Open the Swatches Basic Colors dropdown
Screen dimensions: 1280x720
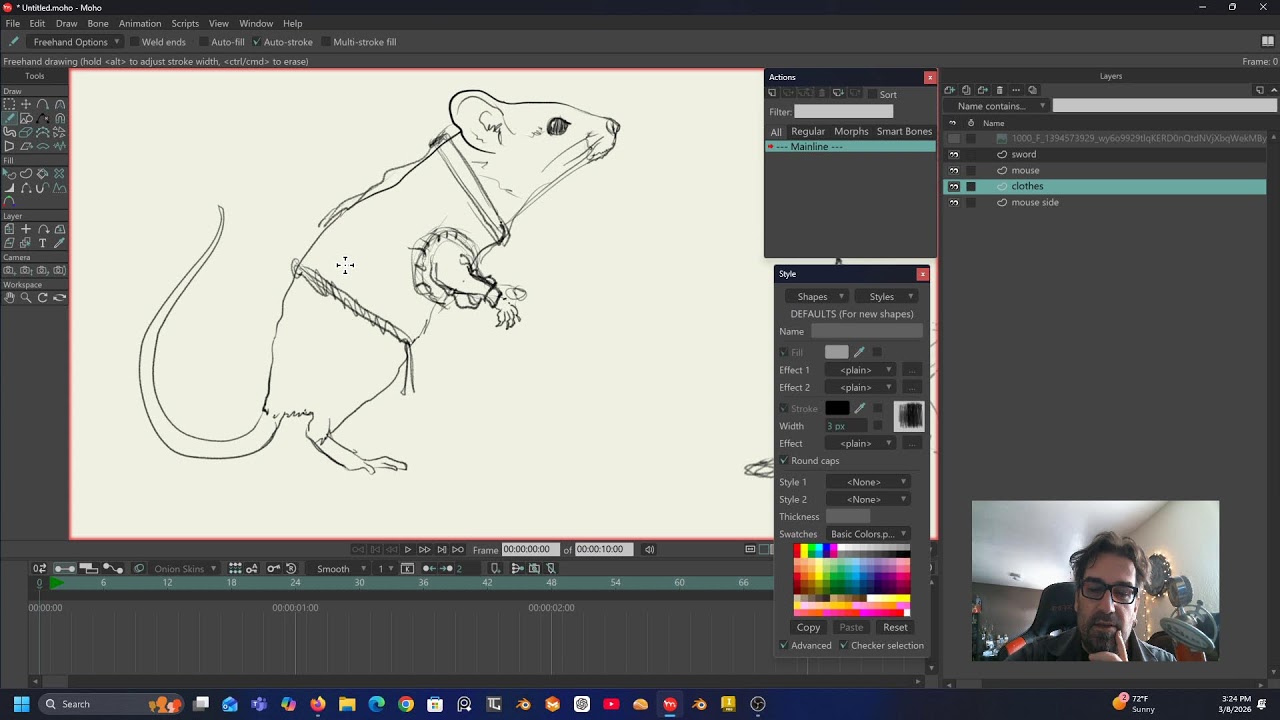[867, 534]
